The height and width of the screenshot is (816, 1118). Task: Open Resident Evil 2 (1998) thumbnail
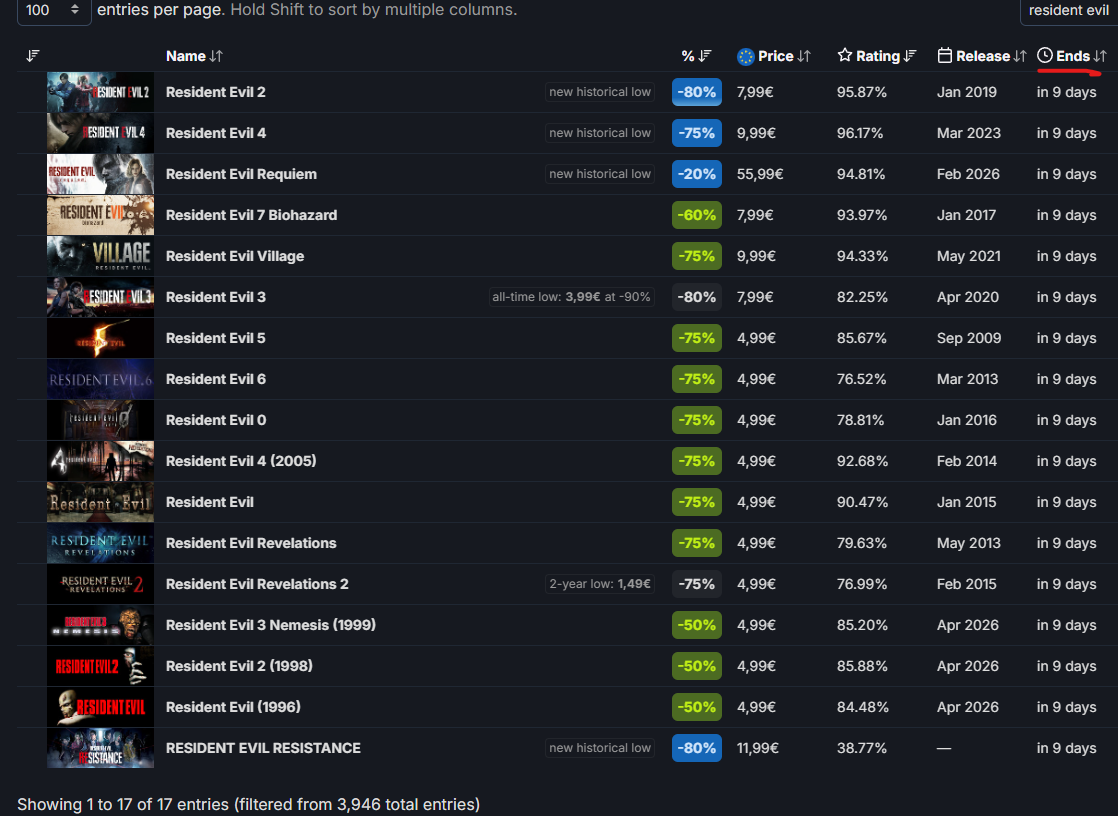101,666
